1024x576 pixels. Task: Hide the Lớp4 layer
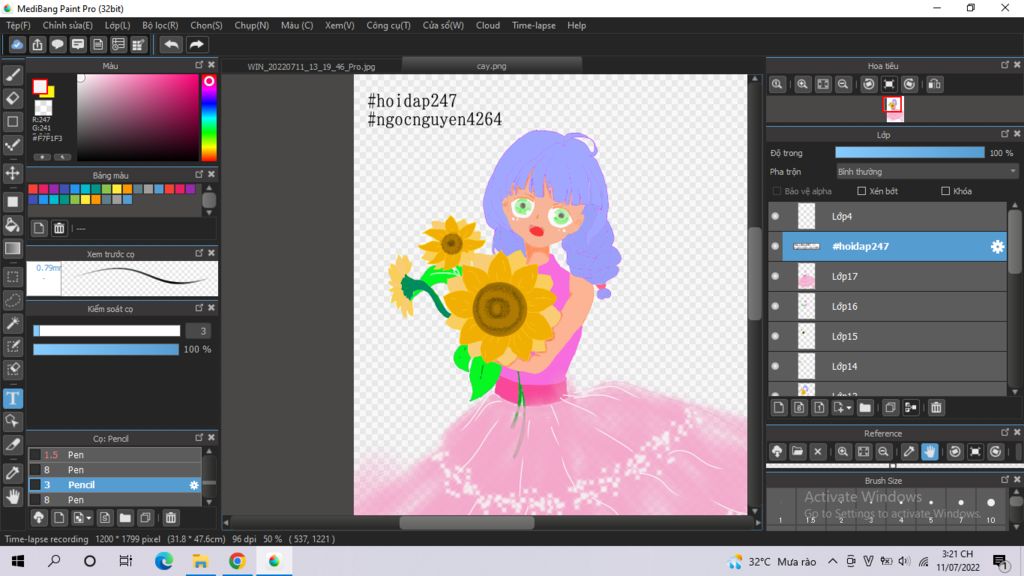point(775,216)
